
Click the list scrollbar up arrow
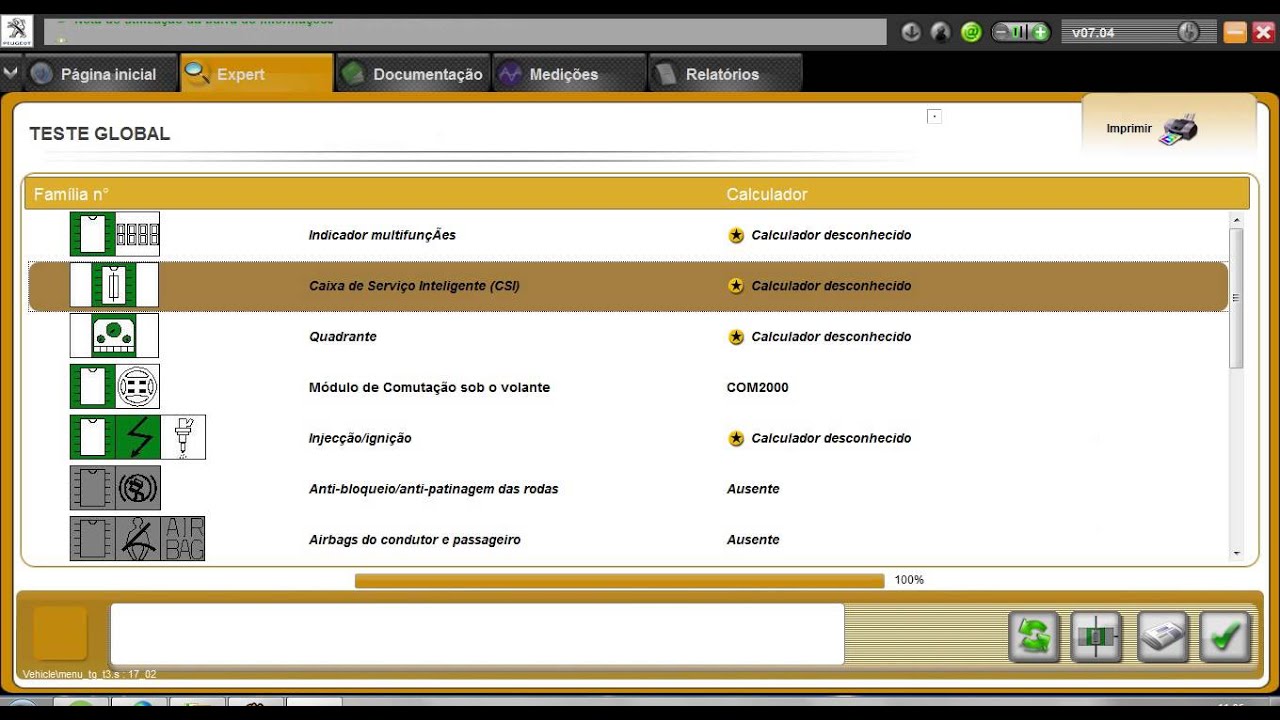pyautogui.click(x=1237, y=220)
